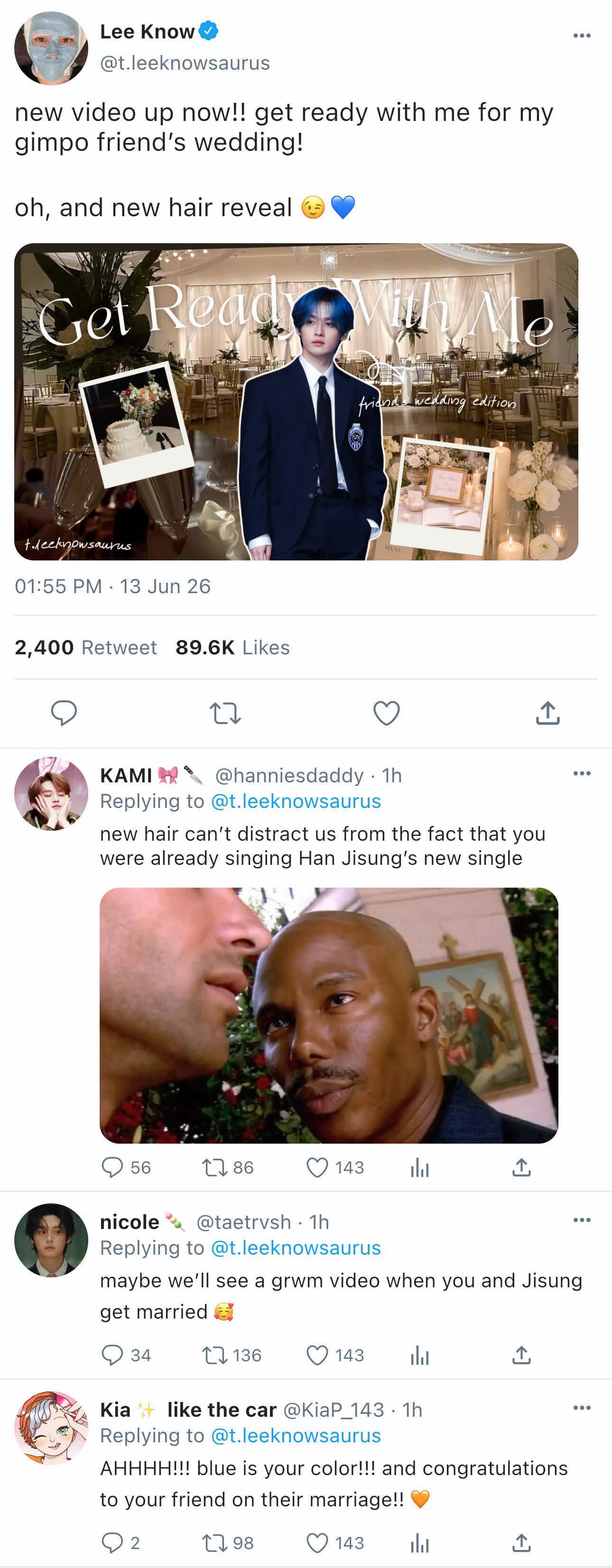This screenshot has height=1568, width=612.
Task: Open more options on nicole's reply
Action: pyautogui.click(x=582, y=1220)
